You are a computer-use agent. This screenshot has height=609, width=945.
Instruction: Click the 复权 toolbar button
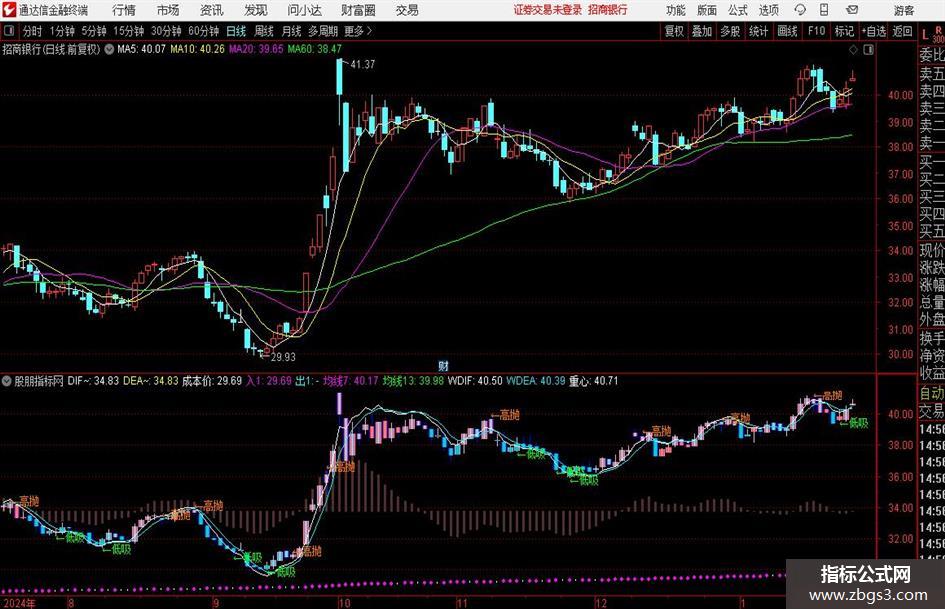pos(674,31)
